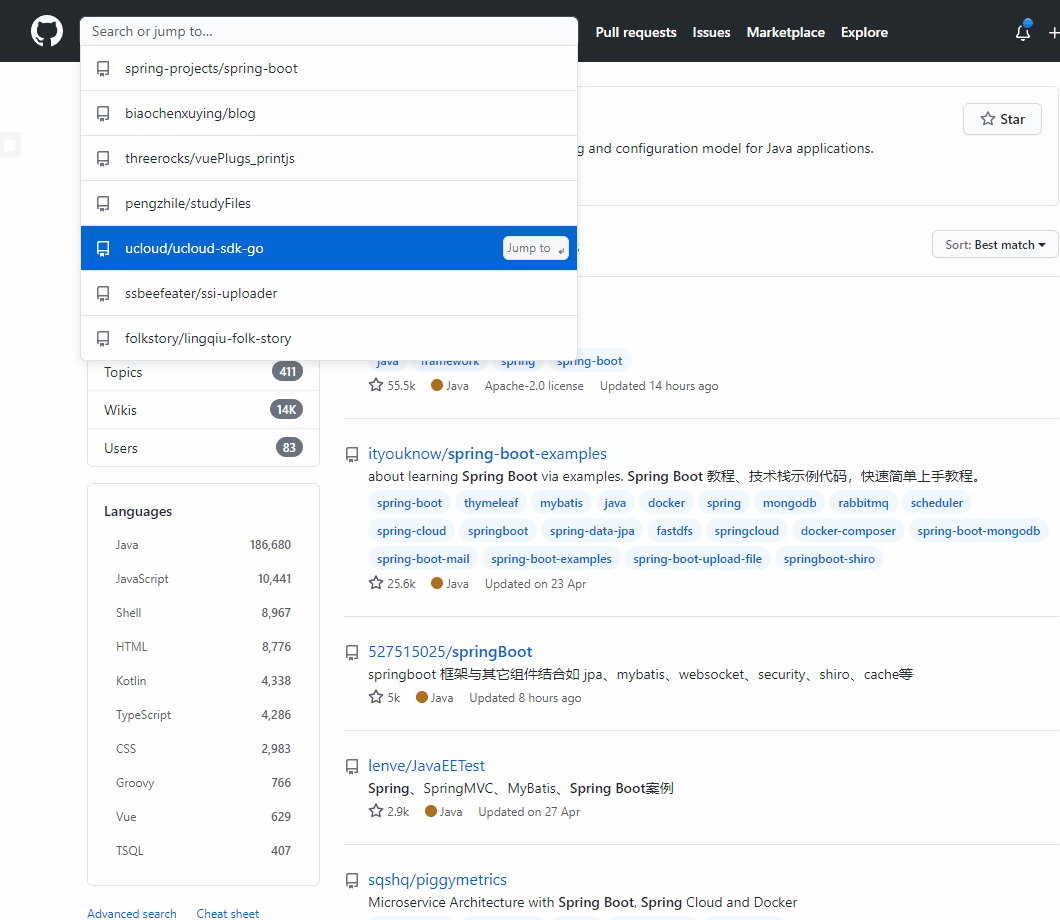Screen dimensions: 1060x920
Task: Open the Advanced search link
Action: pos(131,913)
